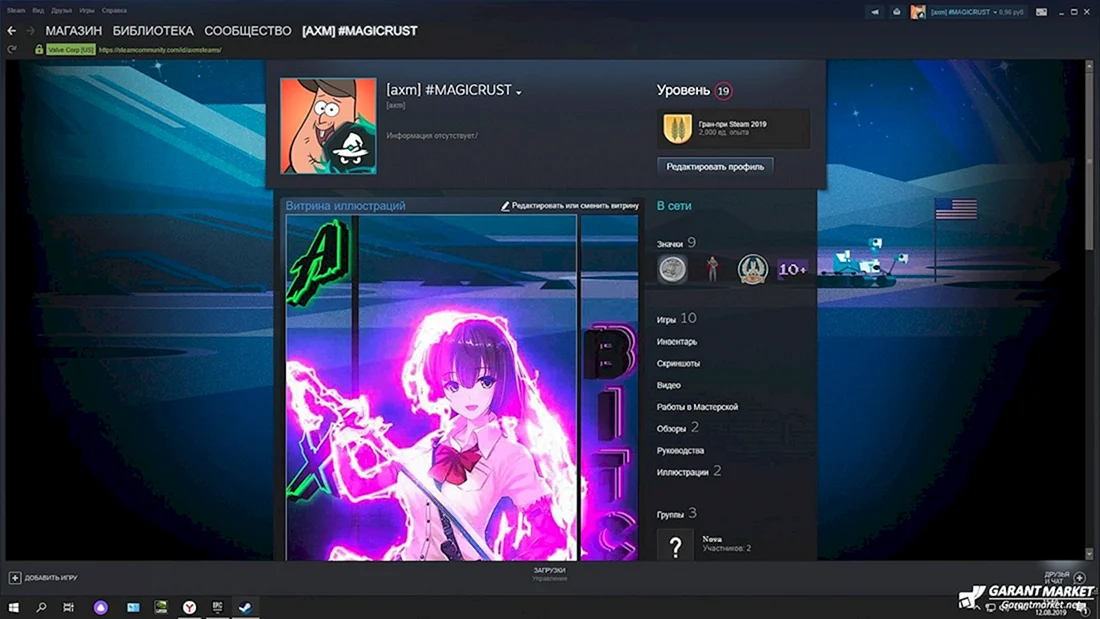Open the Epic Games Launcher from the taskbar
Viewport: 1100px width, 619px height.
(217, 607)
